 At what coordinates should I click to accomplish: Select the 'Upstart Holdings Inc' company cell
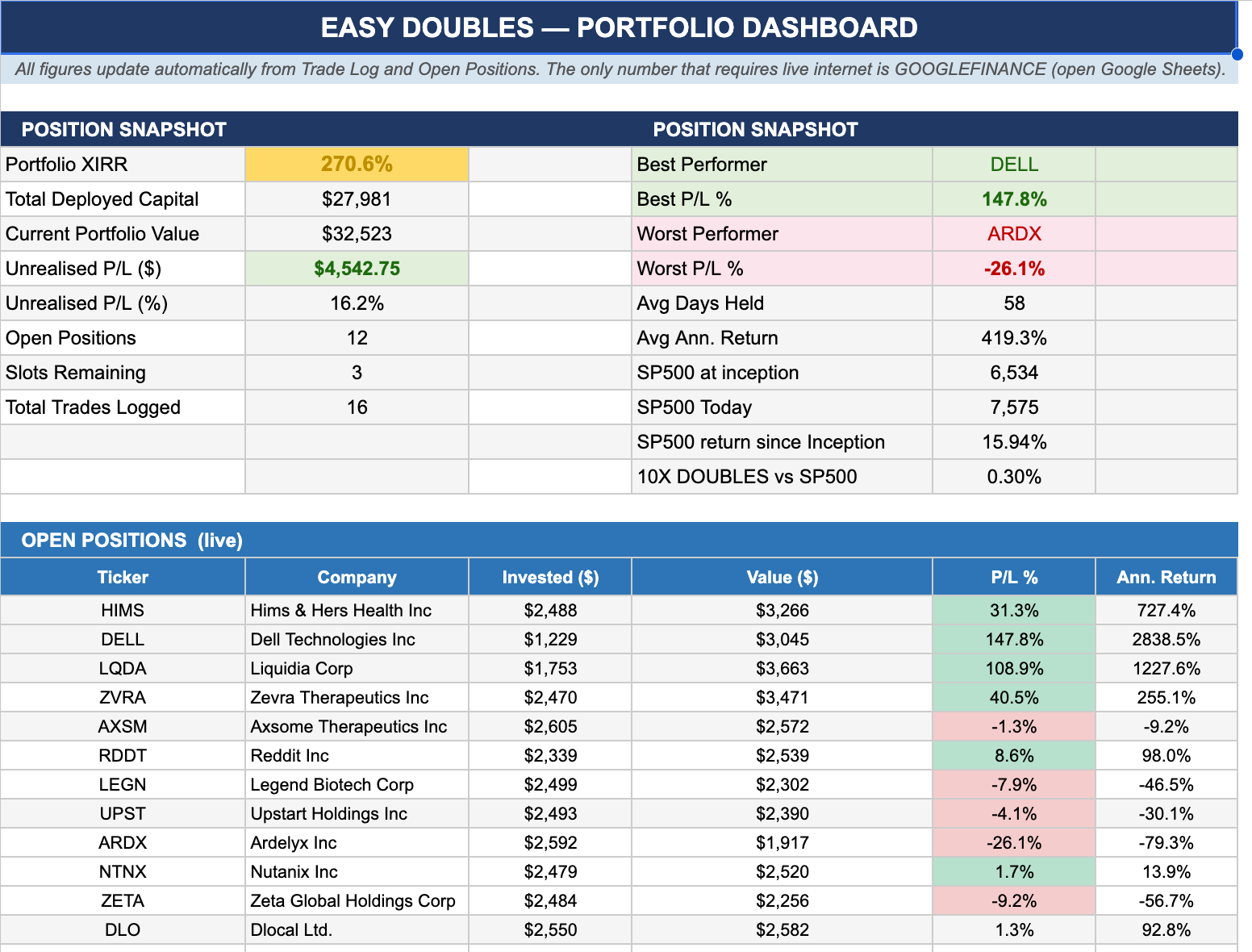click(x=357, y=814)
